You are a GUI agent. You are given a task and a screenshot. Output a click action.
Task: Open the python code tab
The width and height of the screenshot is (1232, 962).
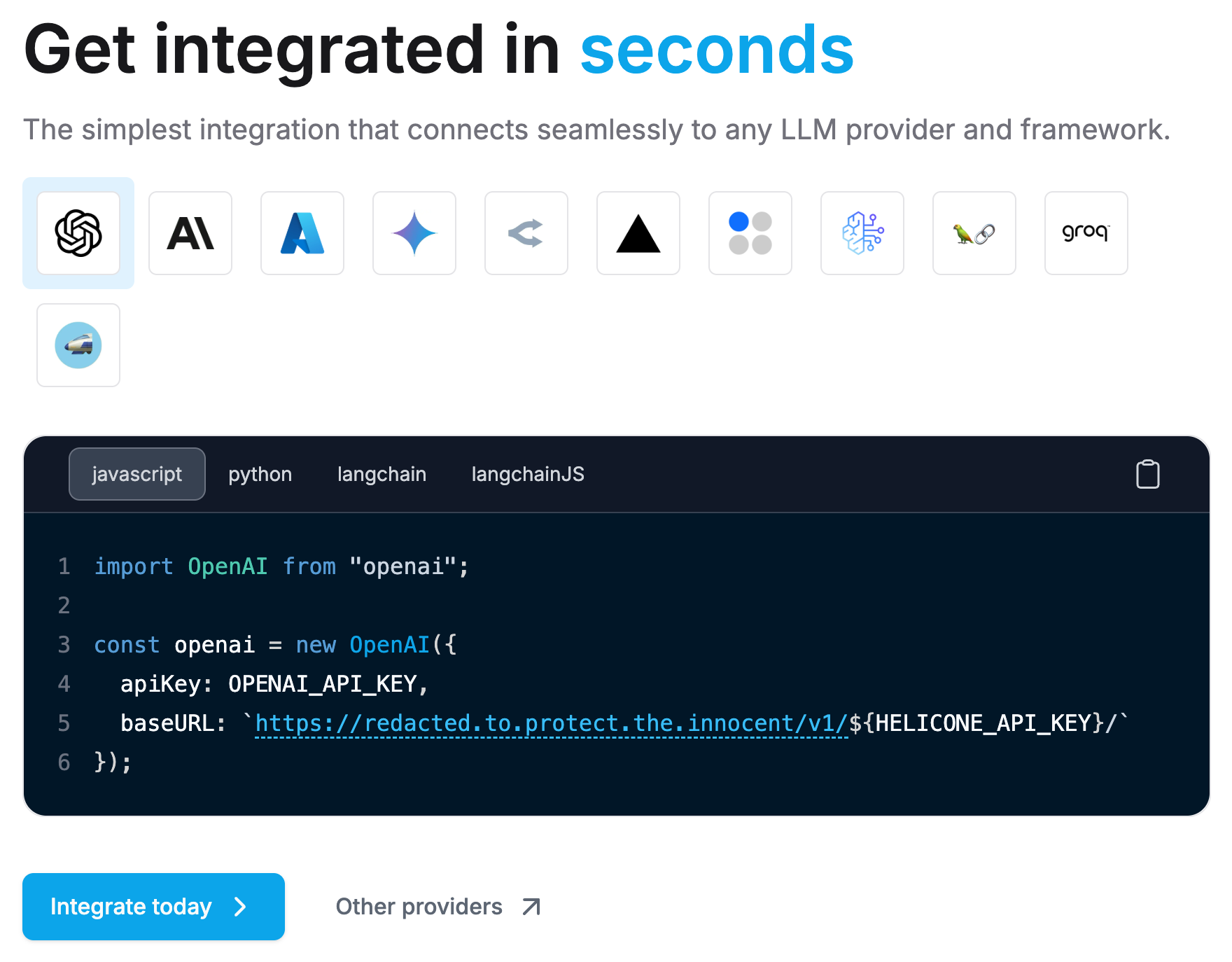click(260, 474)
